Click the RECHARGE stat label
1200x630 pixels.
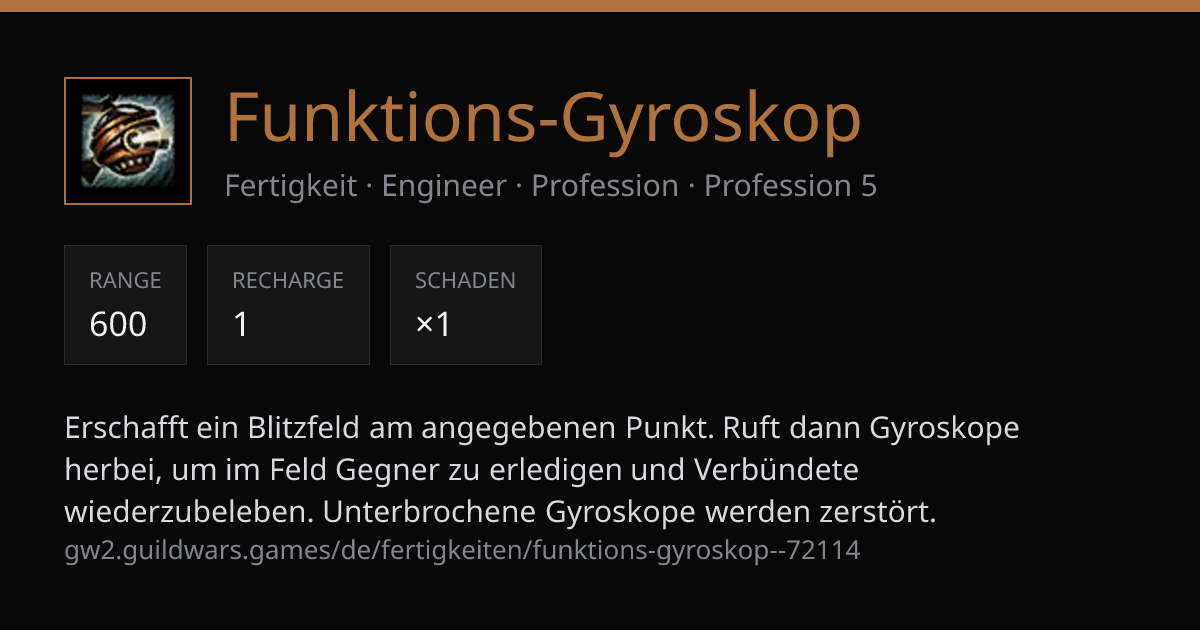(x=288, y=281)
